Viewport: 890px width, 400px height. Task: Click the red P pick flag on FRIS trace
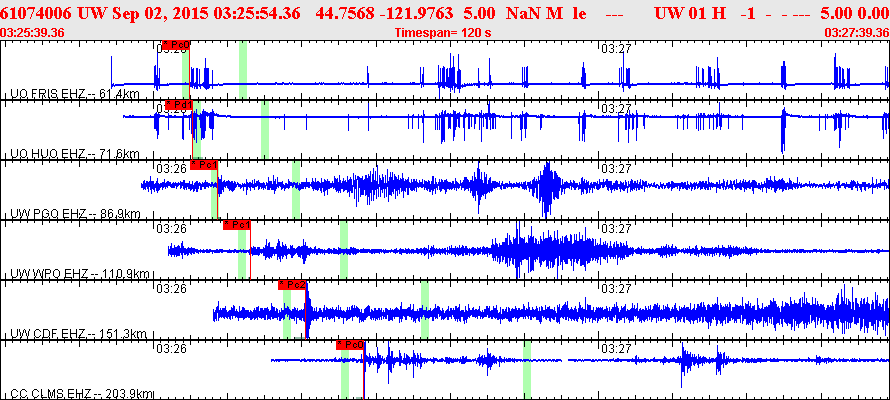[x=175, y=46]
